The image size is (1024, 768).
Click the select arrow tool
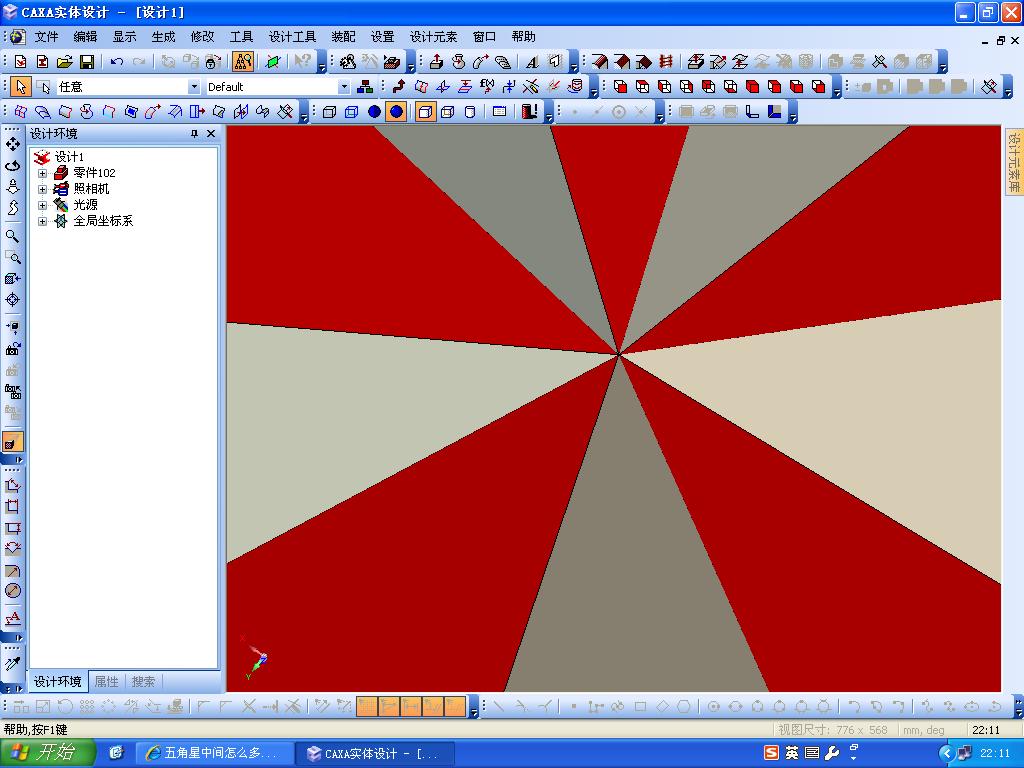(x=21, y=87)
